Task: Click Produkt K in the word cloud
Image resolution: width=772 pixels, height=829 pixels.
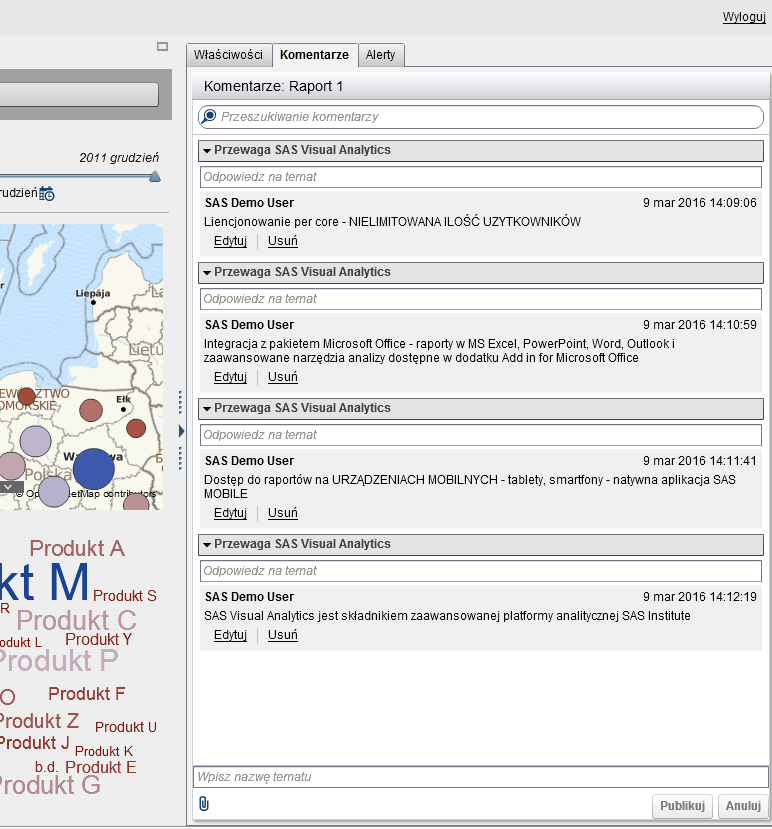Action: [x=104, y=751]
